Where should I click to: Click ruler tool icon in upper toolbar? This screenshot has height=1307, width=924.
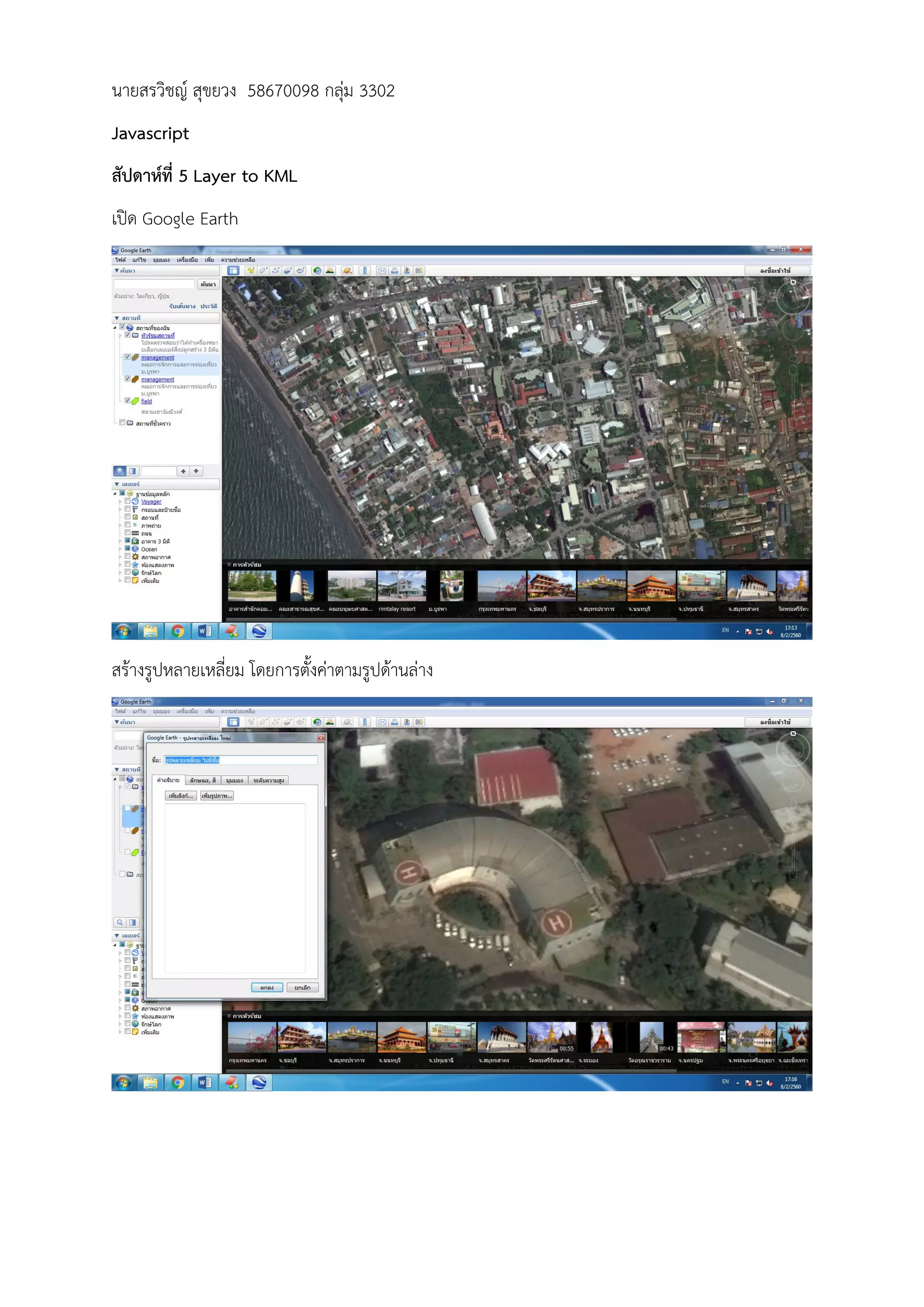(x=365, y=271)
